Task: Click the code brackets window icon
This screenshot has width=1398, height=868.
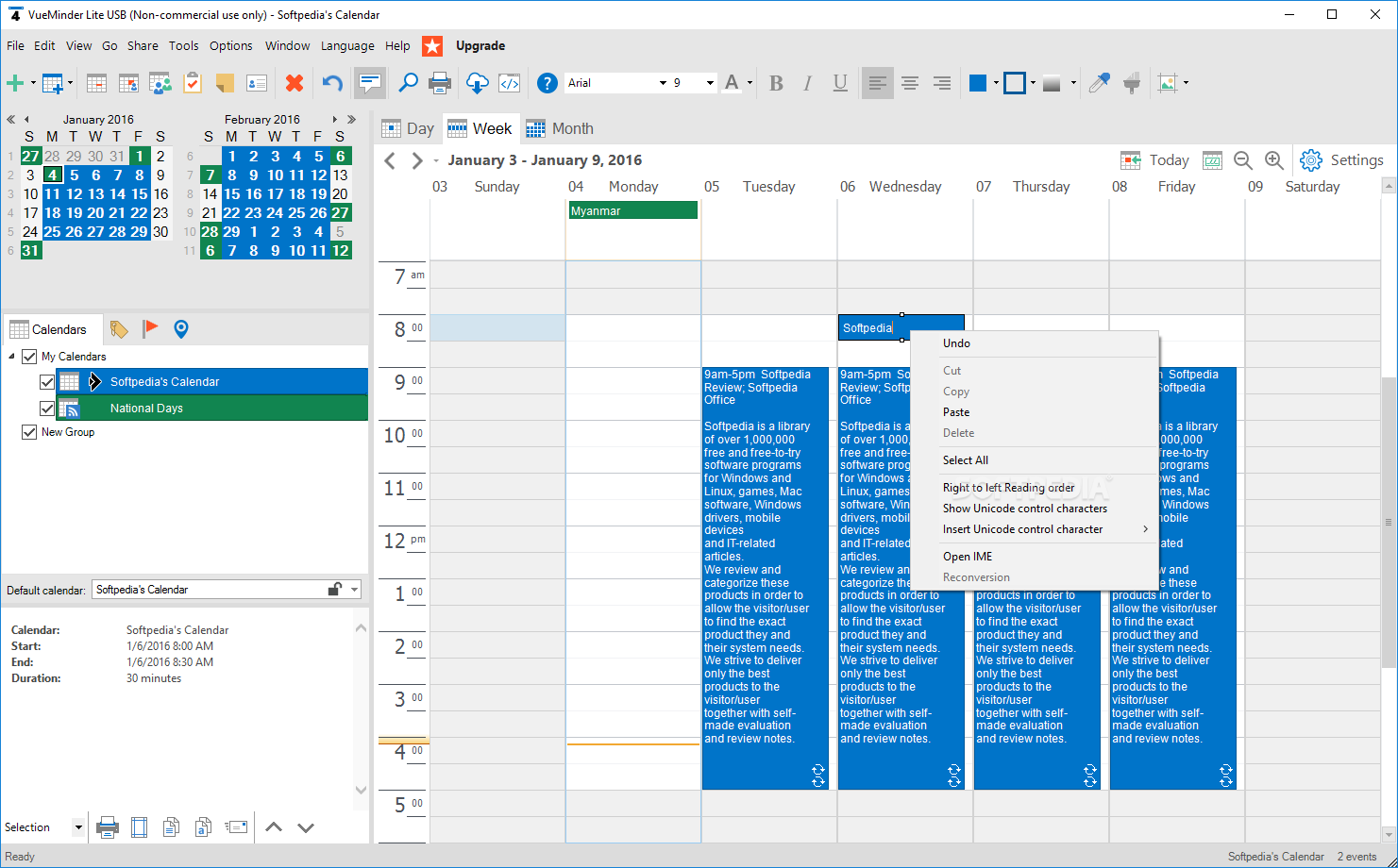Action: pos(510,83)
